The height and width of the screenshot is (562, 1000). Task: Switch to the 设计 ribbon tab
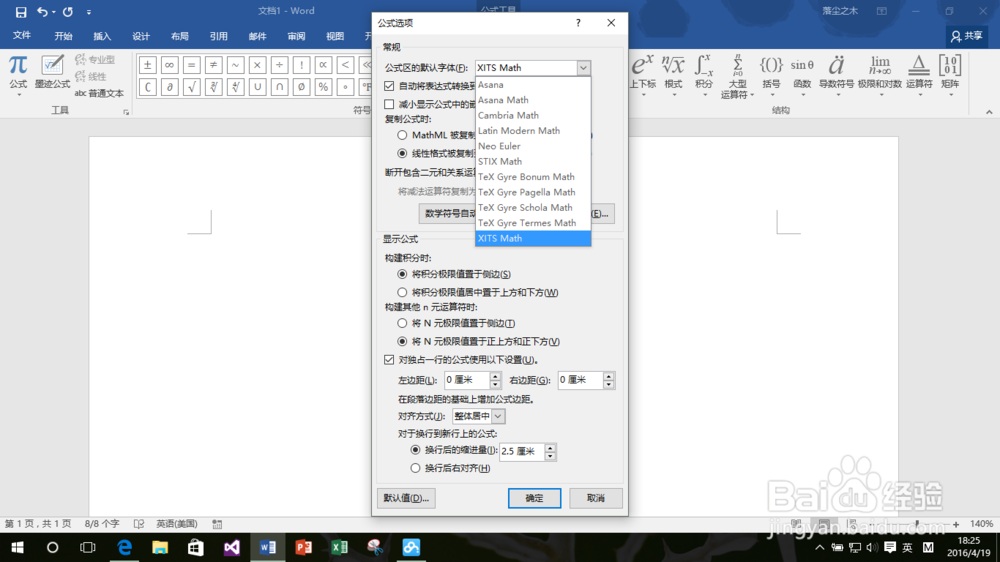(141, 36)
